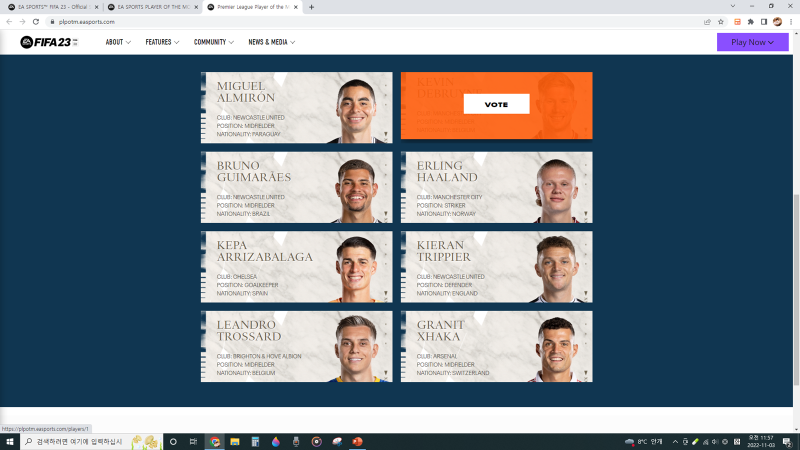Screen dimensions: 800x450
Task: Open PowerPoint from the taskbar
Action: [x=357, y=442]
